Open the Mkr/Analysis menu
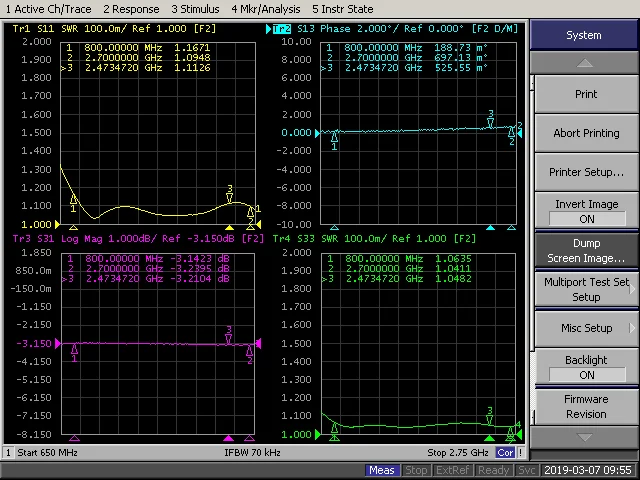This screenshot has width=640, height=480. pyautogui.click(x=266, y=9)
